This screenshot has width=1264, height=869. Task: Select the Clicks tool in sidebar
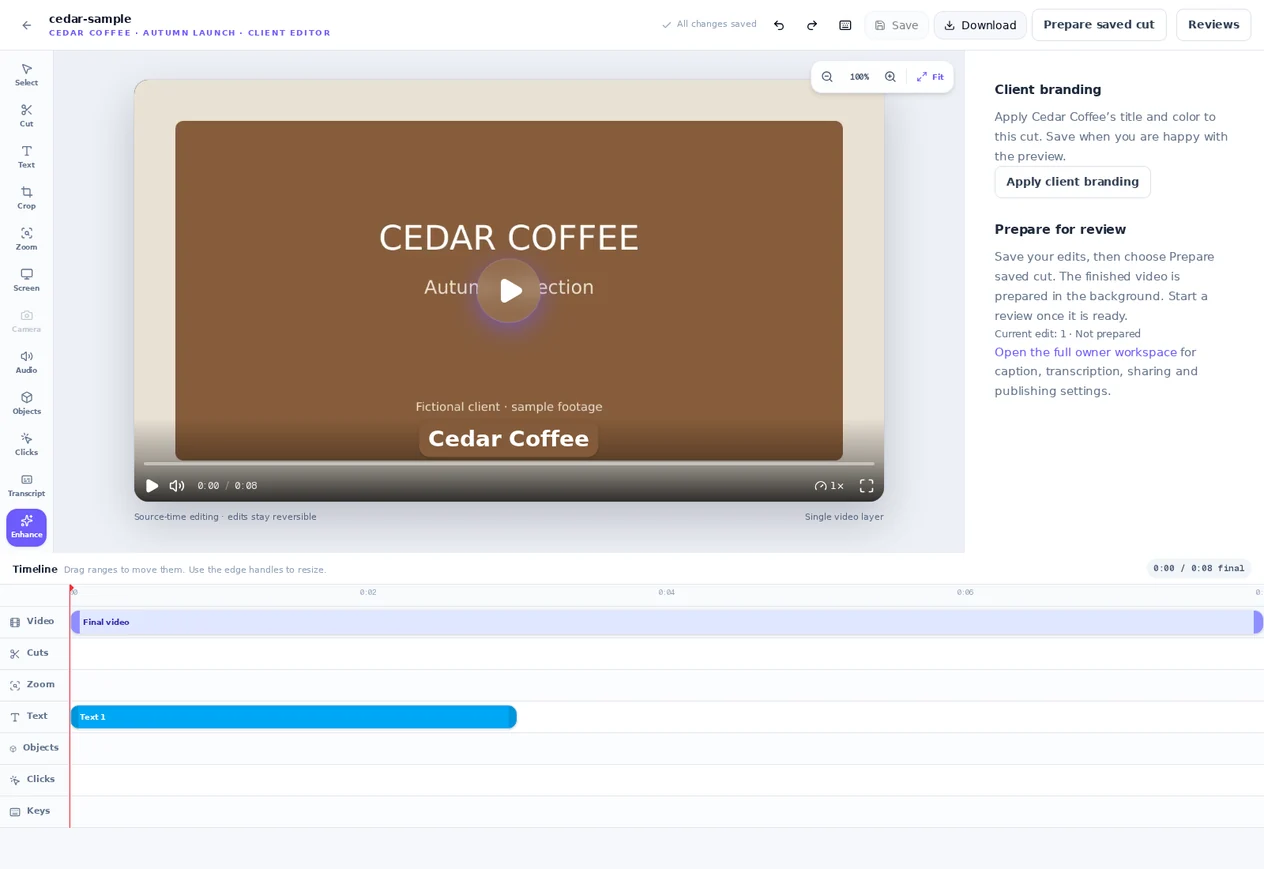(x=26, y=443)
